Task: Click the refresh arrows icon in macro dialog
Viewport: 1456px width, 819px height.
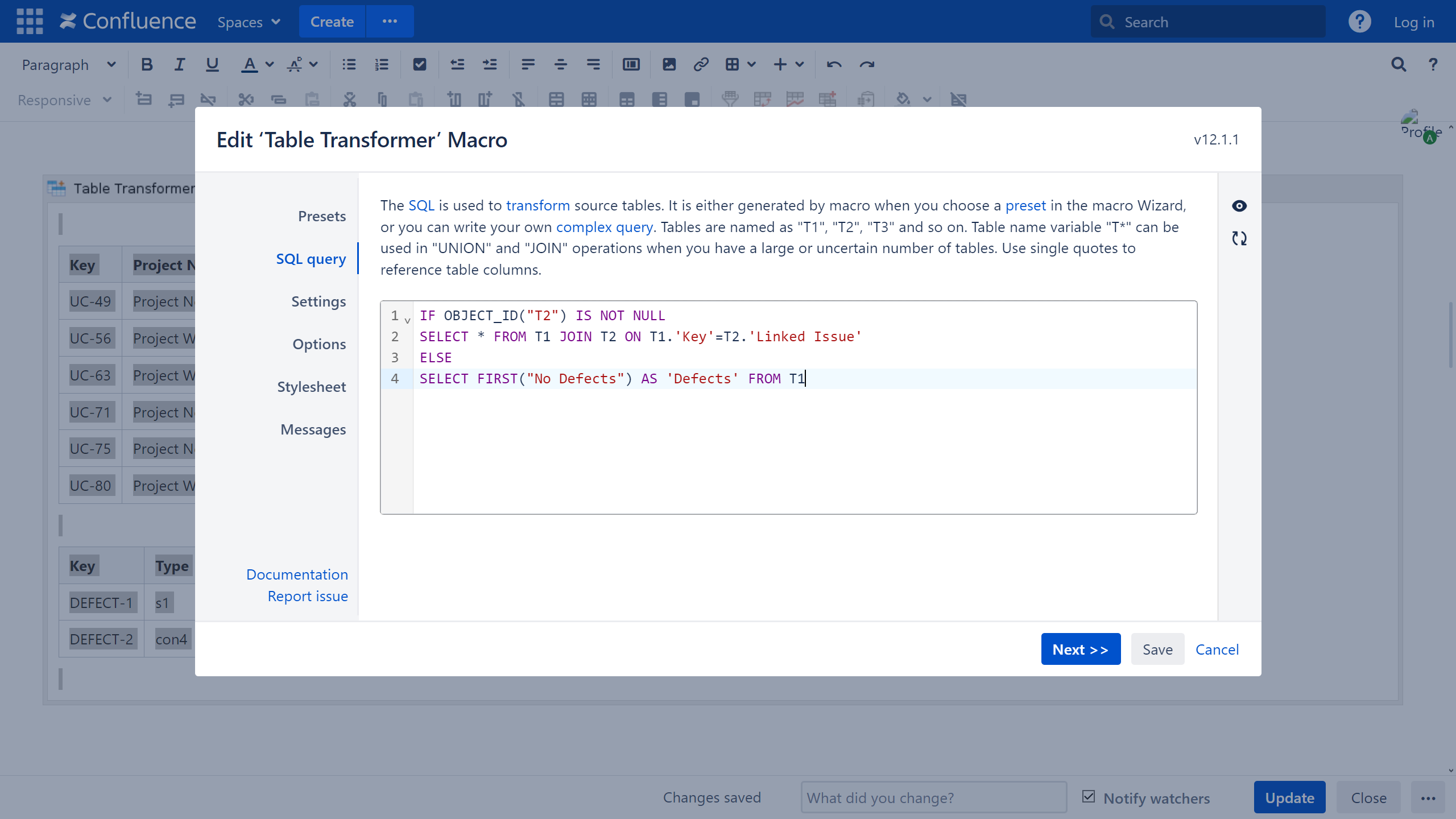Action: point(1239,238)
